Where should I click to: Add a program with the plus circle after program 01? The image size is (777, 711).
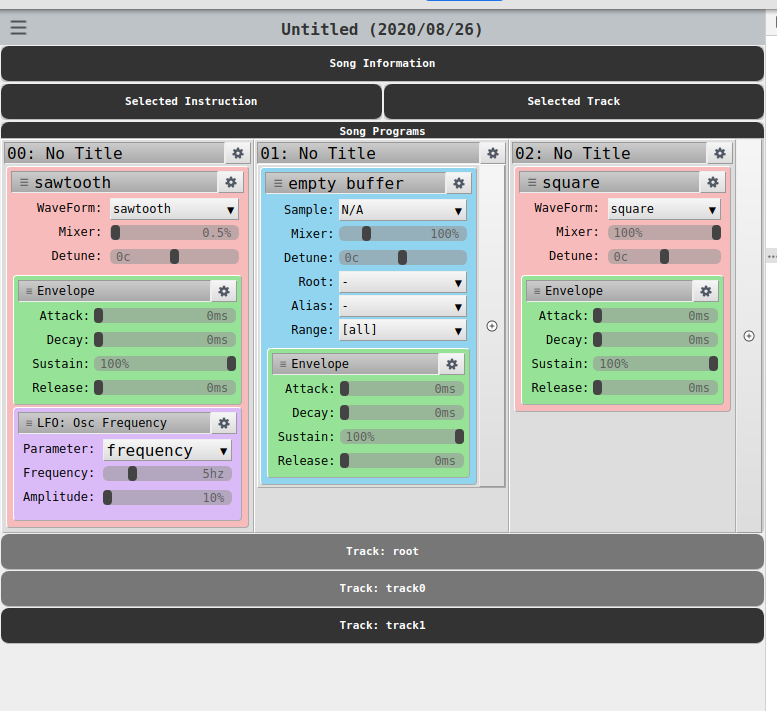(x=492, y=326)
